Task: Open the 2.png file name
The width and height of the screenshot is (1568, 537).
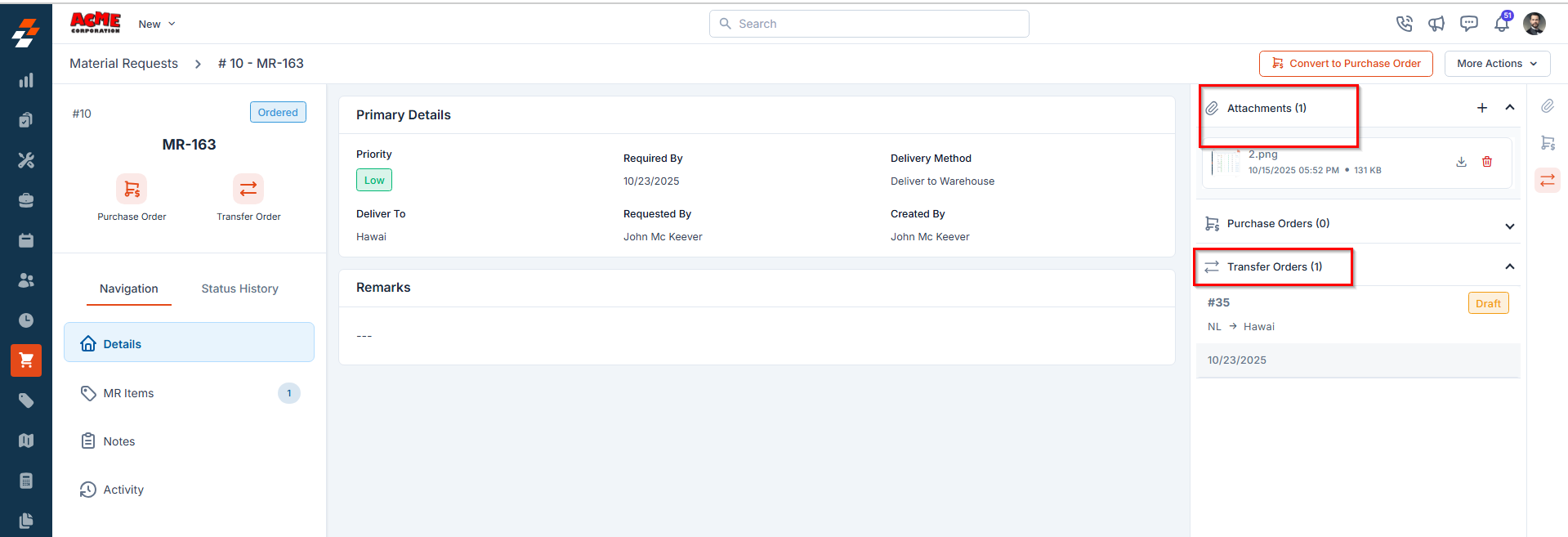Action: click(1262, 154)
